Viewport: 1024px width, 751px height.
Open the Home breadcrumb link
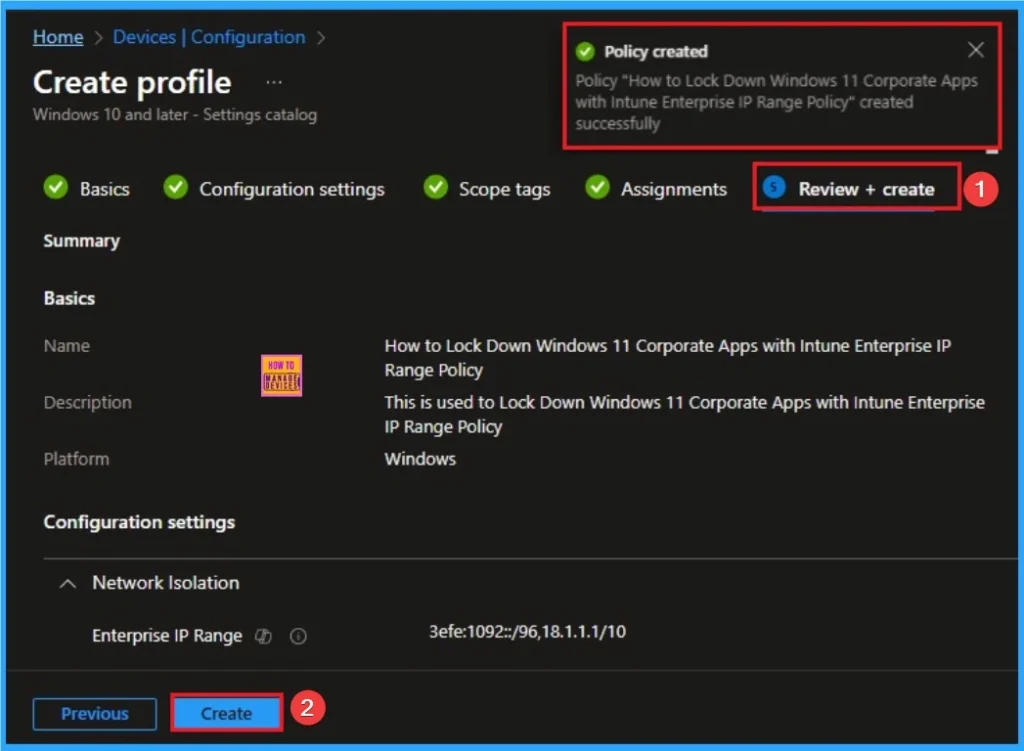(57, 37)
